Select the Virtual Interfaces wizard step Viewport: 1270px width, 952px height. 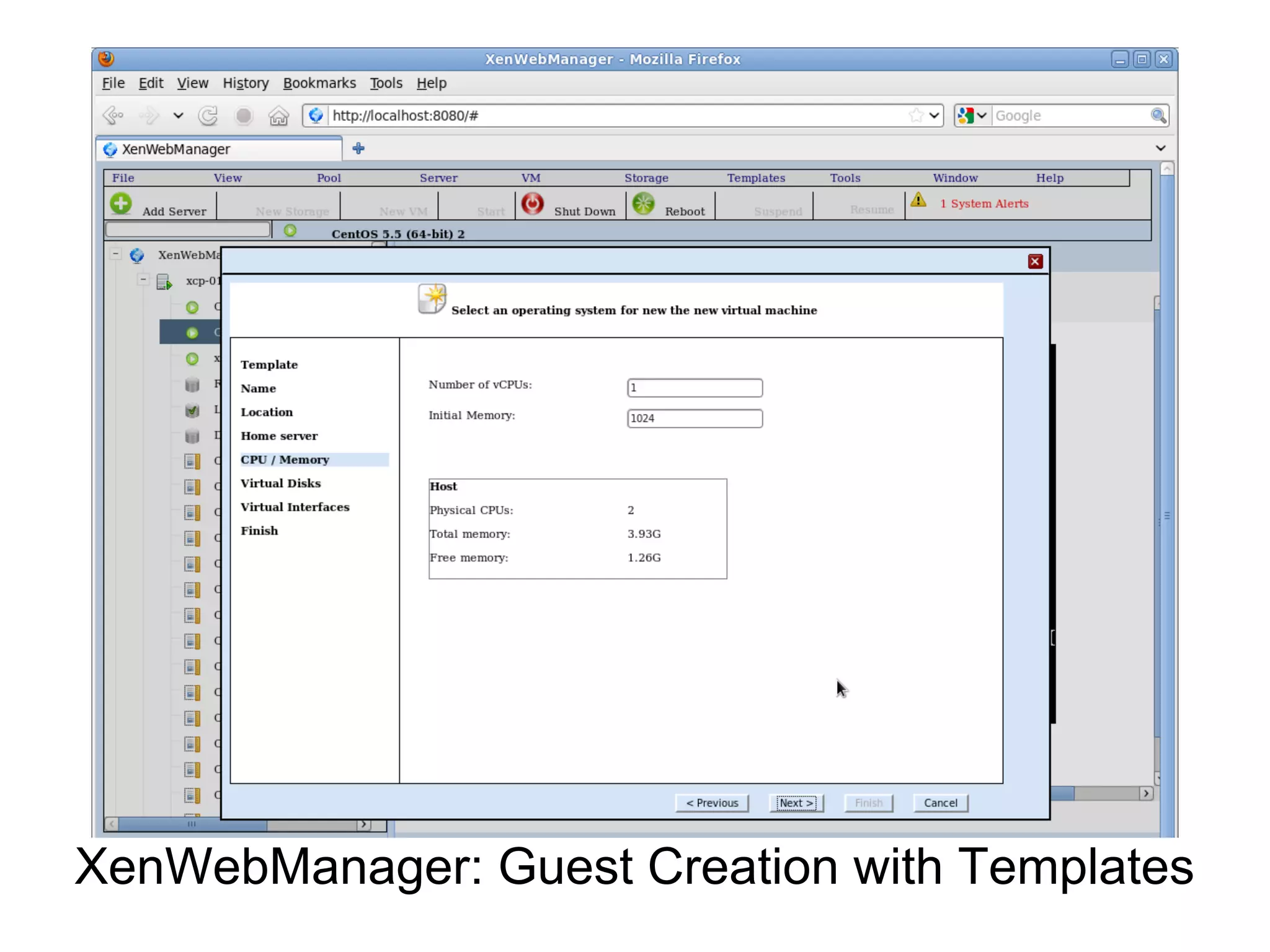coord(295,507)
